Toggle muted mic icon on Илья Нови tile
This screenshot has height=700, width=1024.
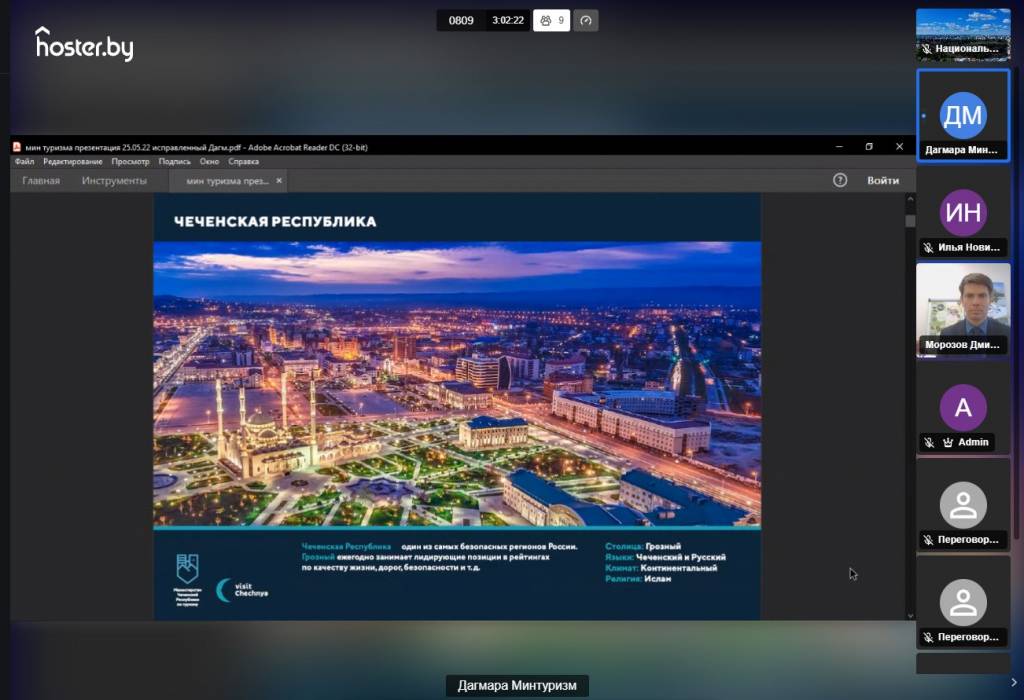928,247
